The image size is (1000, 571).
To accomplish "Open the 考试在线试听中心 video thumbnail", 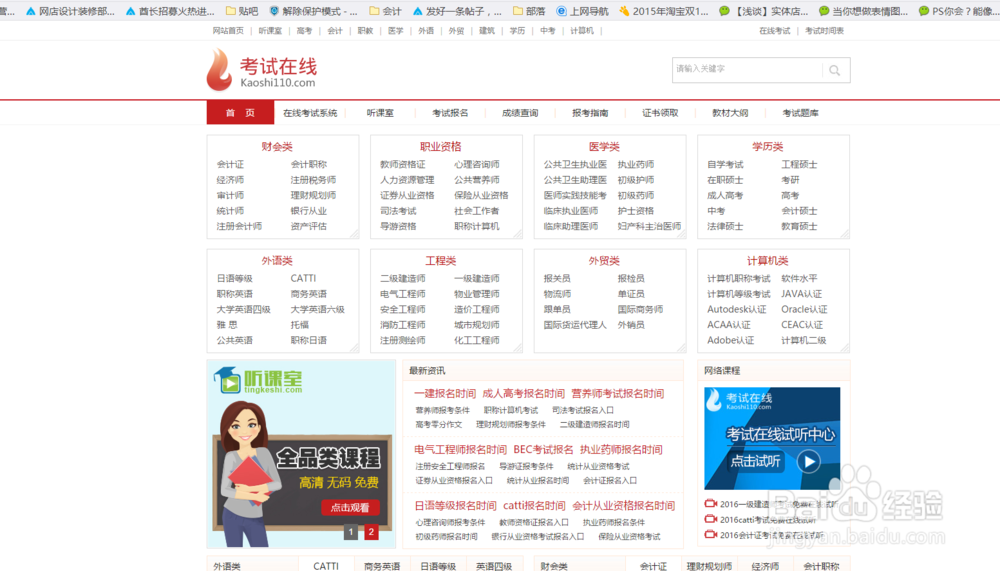I will pos(772,438).
